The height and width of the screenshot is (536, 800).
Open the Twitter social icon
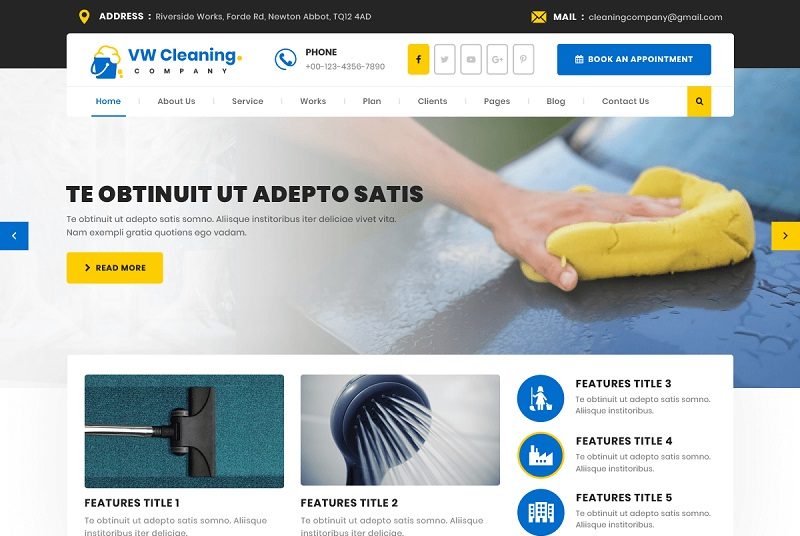pos(444,59)
